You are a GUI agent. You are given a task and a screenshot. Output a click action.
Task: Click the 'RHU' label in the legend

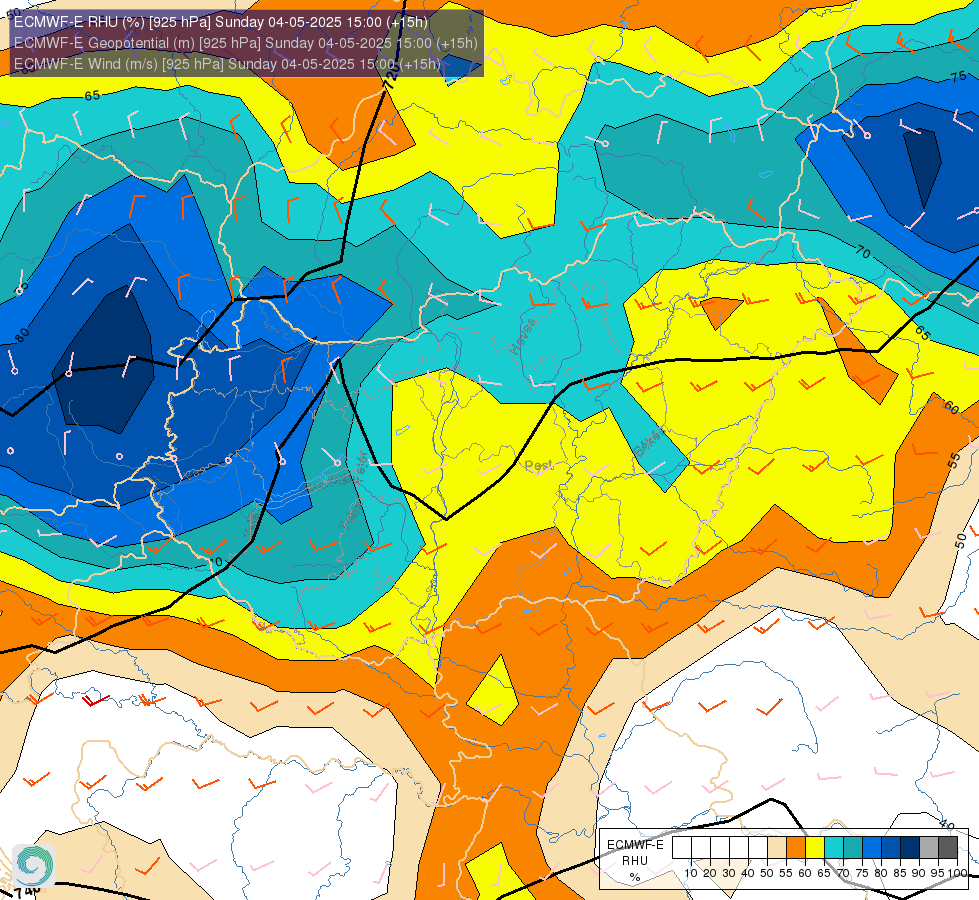tap(635, 861)
